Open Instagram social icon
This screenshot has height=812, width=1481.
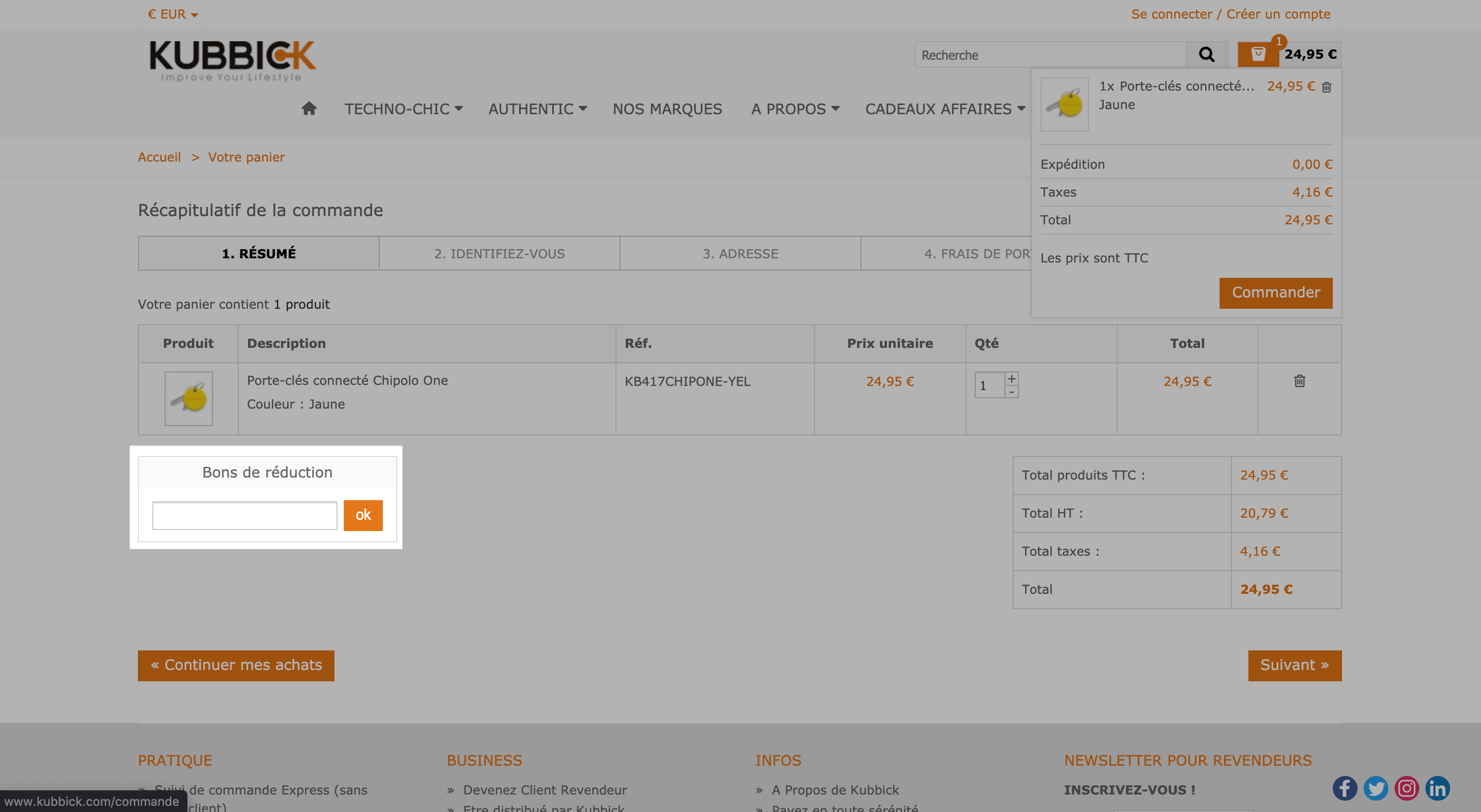coord(1407,788)
